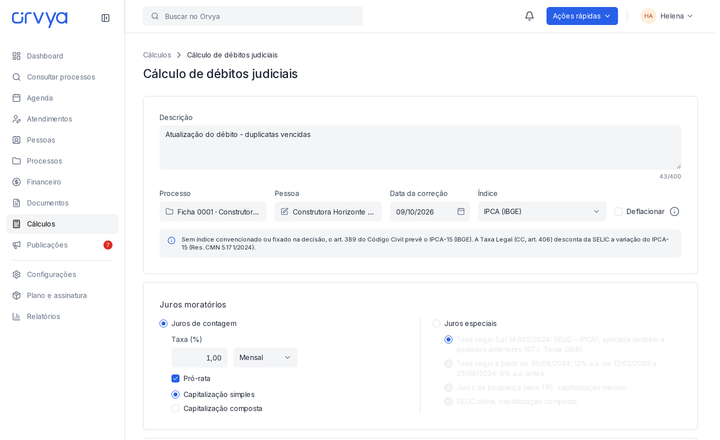This screenshot has height=440, width=720.
Task: Click the Configurações gear icon
Action: (17, 275)
